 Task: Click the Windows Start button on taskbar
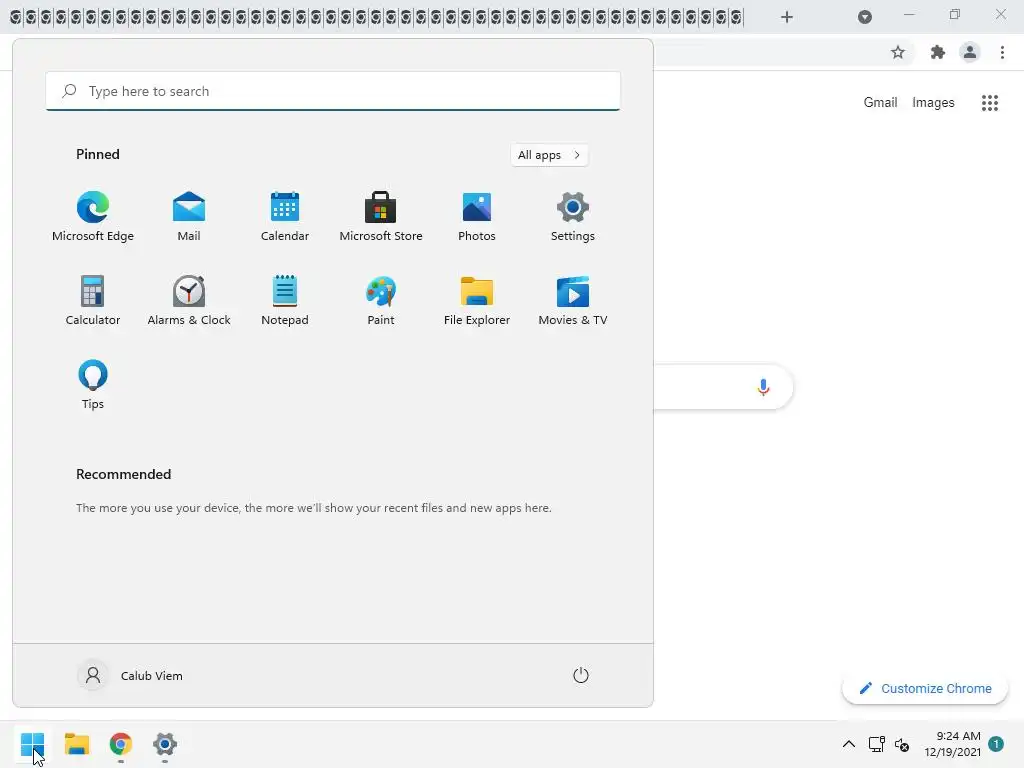(x=32, y=744)
